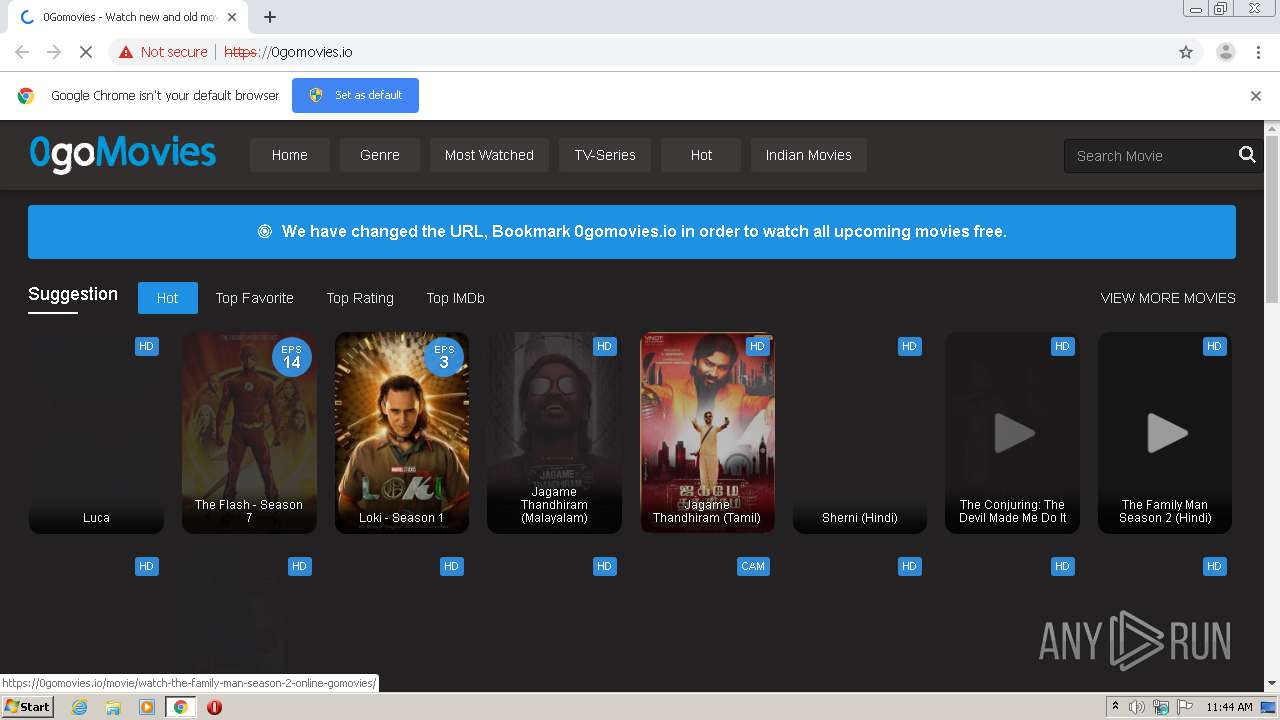Image resolution: width=1280 pixels, height=720 pixels.
Task: Open the Windows Start menu
Action: click(28, 707)
